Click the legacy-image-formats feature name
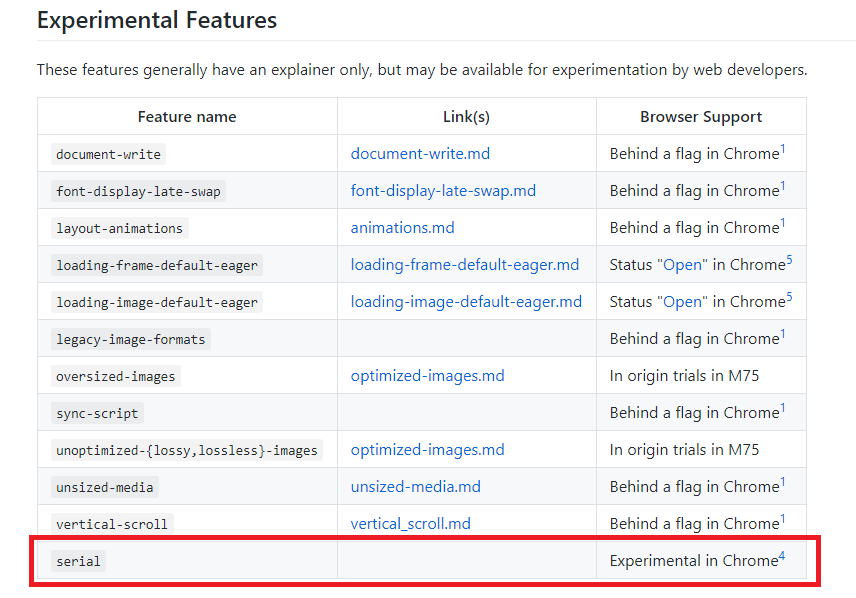Screen dimensions: 856x598 tap(130, 339)
